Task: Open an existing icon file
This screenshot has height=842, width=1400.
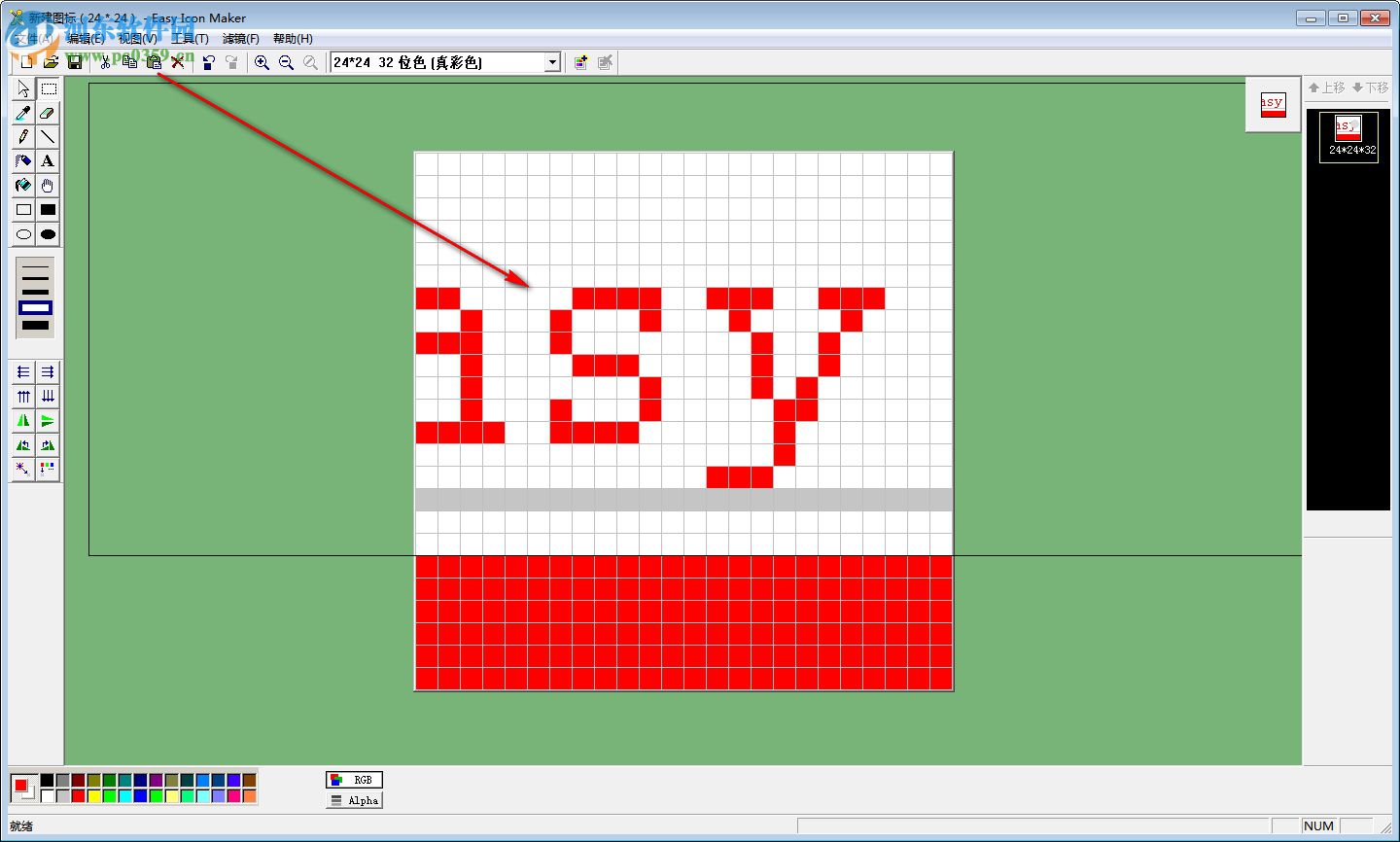Action: point(51,62)
